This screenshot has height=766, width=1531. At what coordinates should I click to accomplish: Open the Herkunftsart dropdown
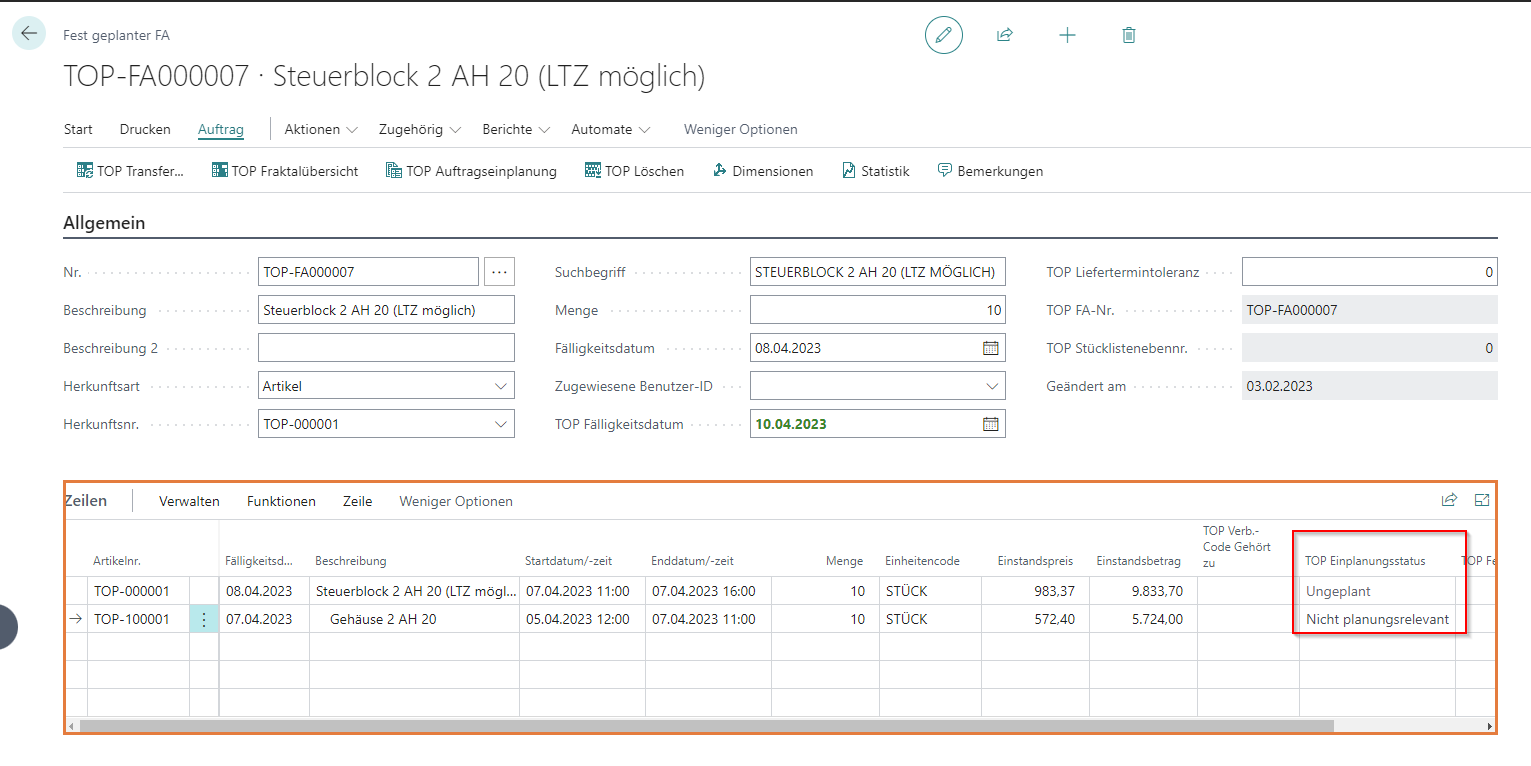(500, 386)
